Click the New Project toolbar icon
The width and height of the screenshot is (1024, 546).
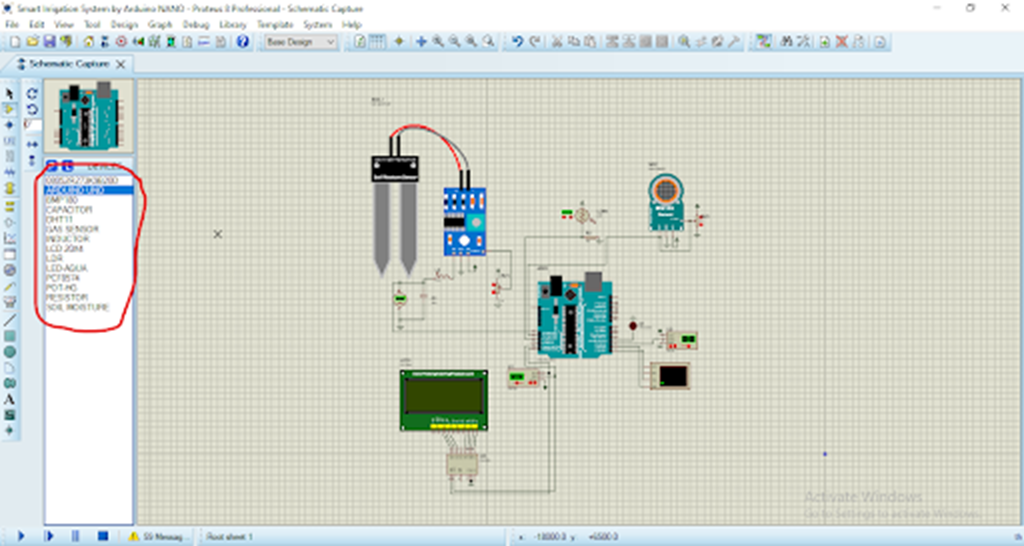point(15,42)
